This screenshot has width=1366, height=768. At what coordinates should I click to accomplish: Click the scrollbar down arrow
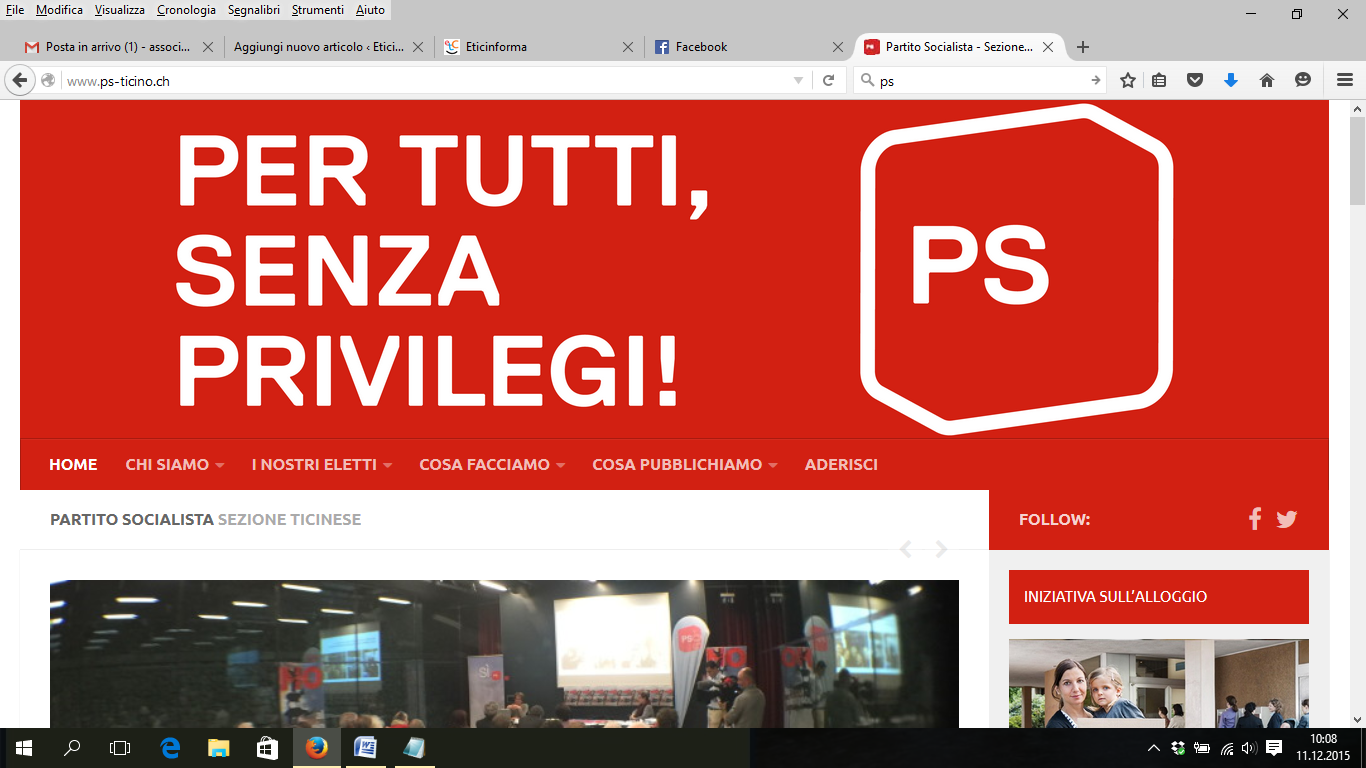[x=1357, y=719]
